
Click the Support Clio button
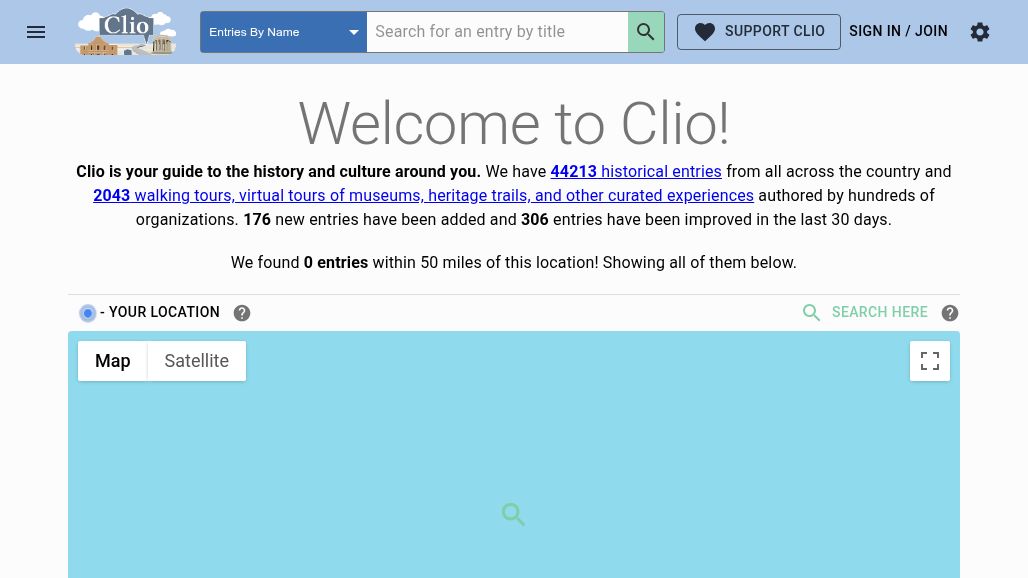[x=759, y=31]
